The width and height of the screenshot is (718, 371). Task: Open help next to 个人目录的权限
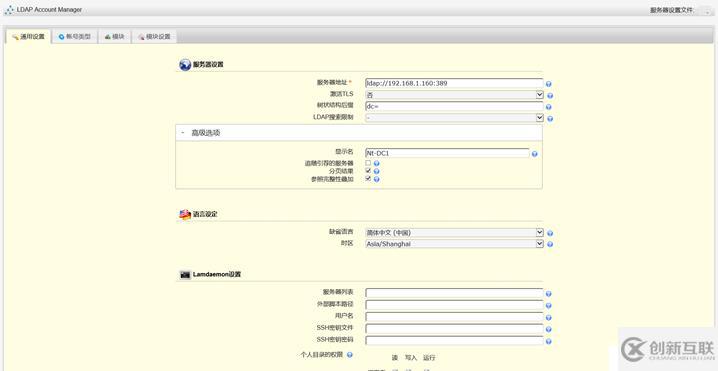pos(350,355)
